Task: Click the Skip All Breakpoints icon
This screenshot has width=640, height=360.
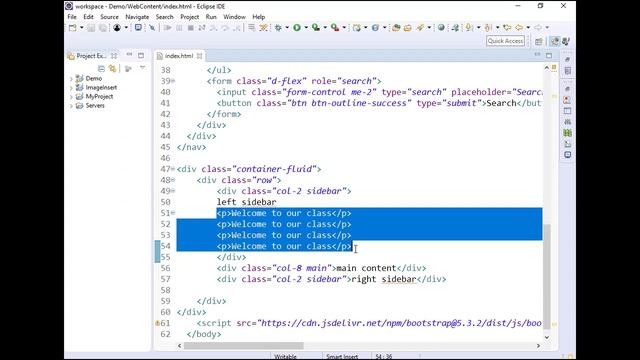Action: [x=152, y=28]
